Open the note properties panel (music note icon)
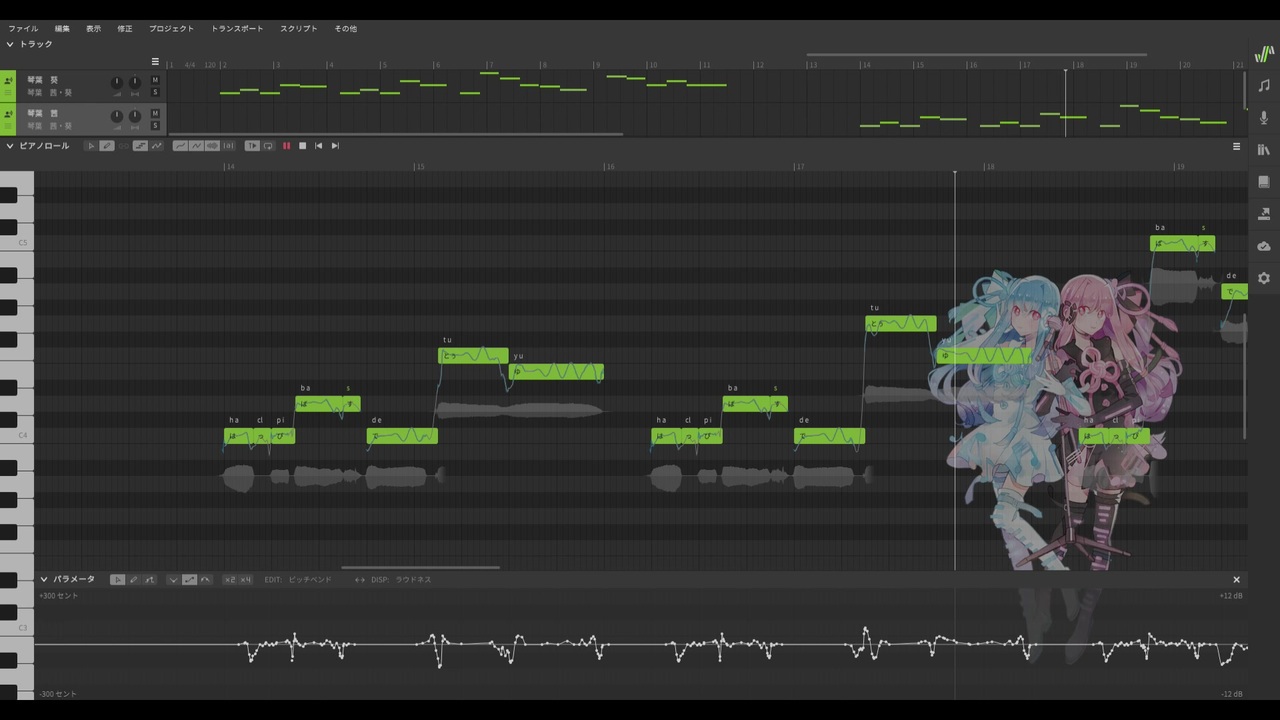Viewport: 1280px width, 720px height. click(x=1264, y=86)
